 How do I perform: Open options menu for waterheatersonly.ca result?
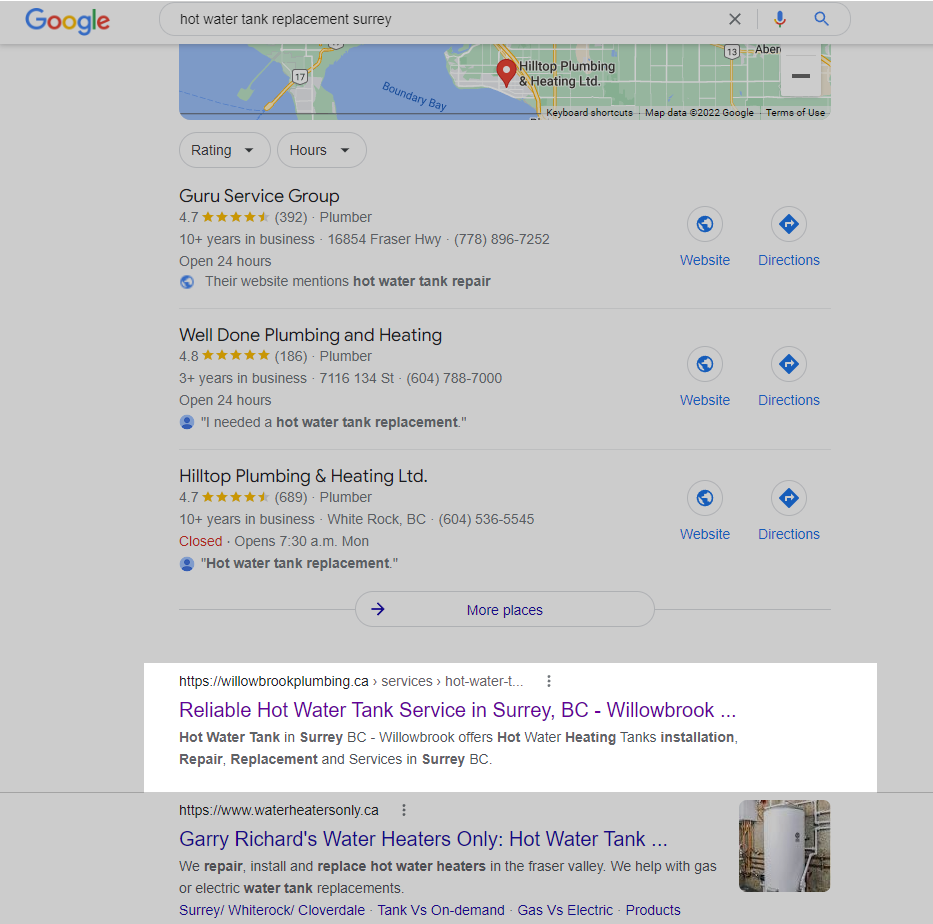[403, 810]
